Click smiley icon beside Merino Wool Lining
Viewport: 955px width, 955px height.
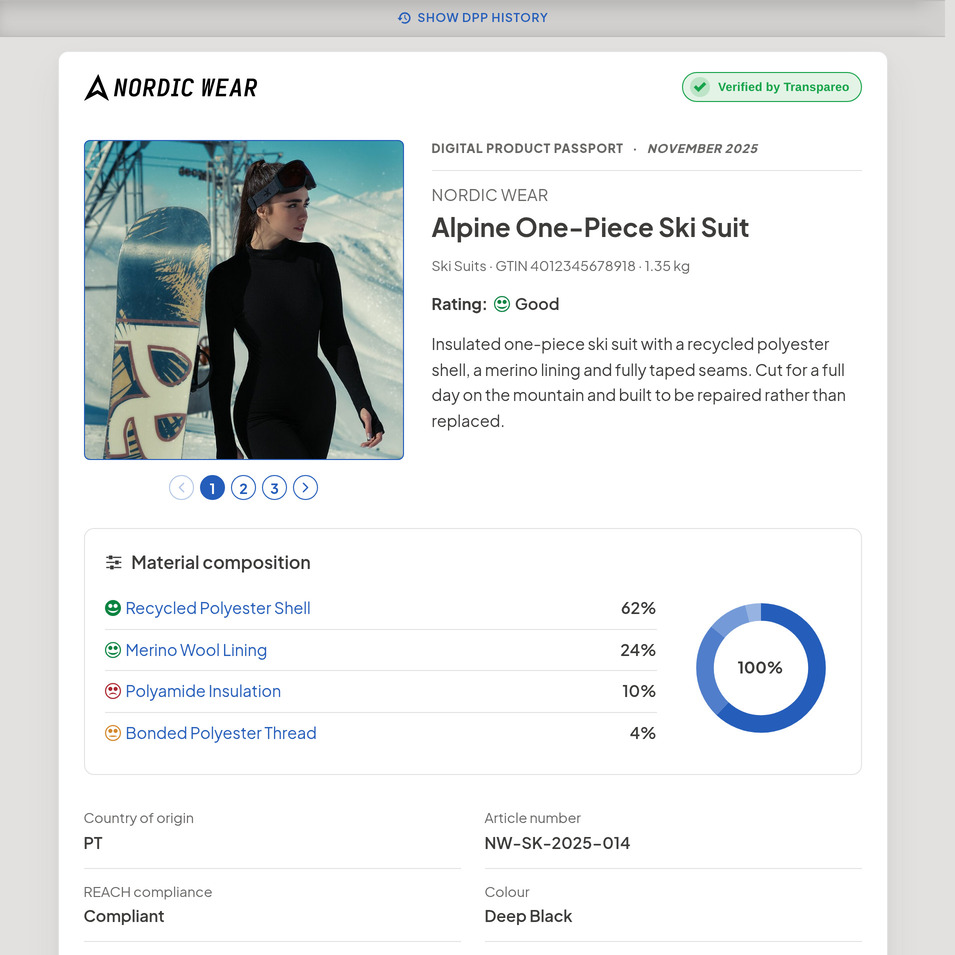point(113,650)
